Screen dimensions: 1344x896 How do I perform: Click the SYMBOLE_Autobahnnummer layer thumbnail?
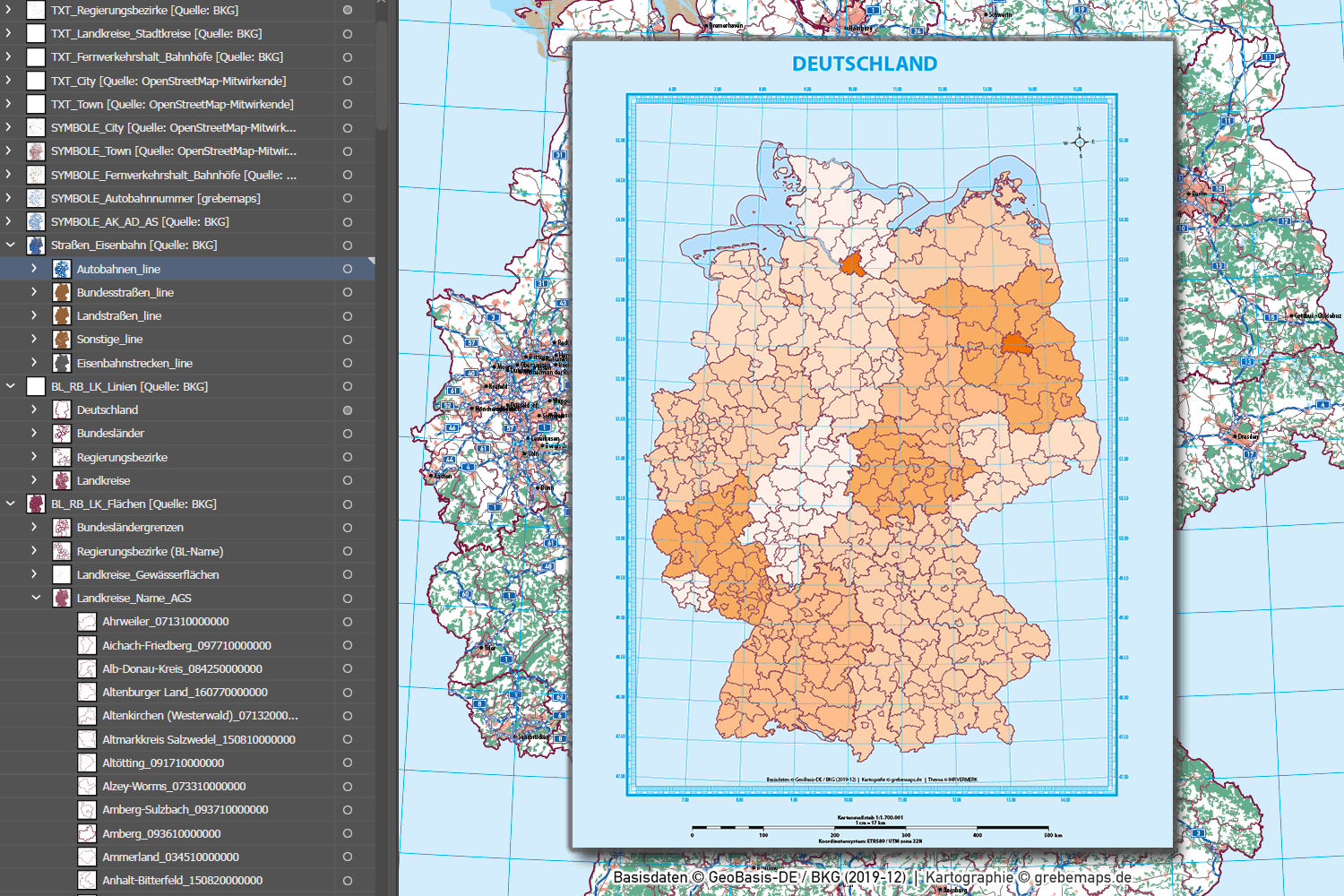point(36,198)
